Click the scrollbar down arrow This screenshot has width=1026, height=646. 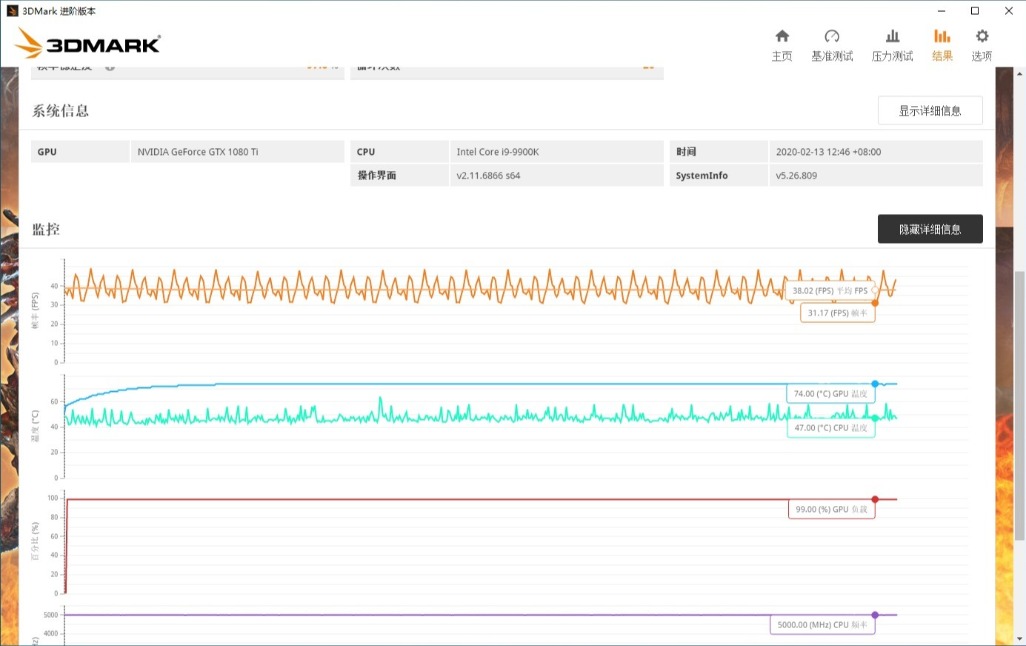(x=1019, y=638)
